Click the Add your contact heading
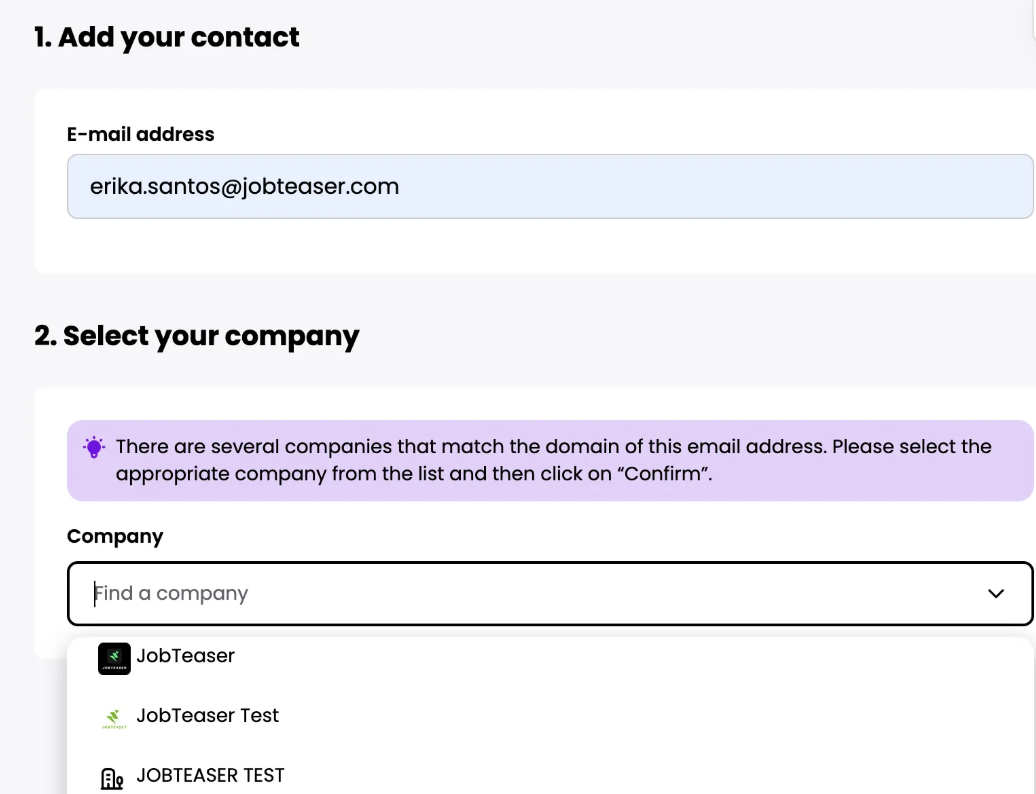1036x794 pixels. click(x=167, y=38)
